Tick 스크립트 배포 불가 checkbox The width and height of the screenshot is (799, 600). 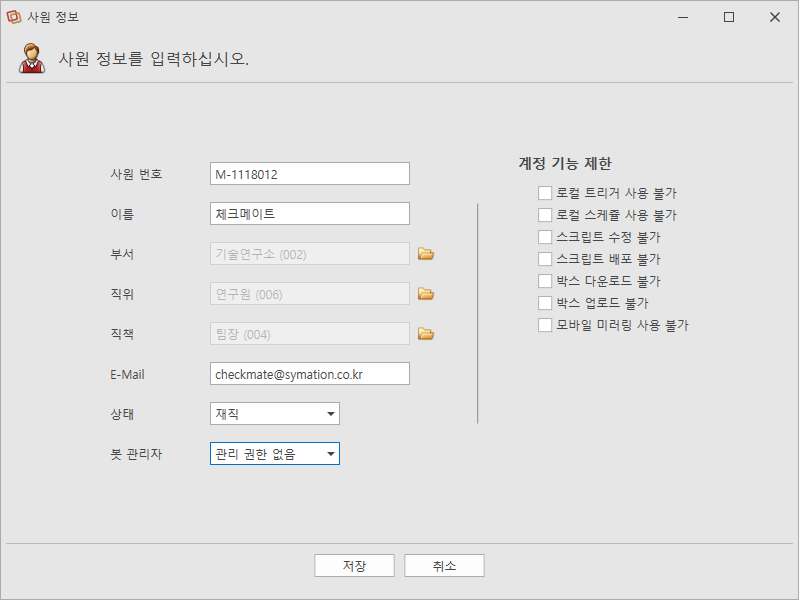coord(545,258)
